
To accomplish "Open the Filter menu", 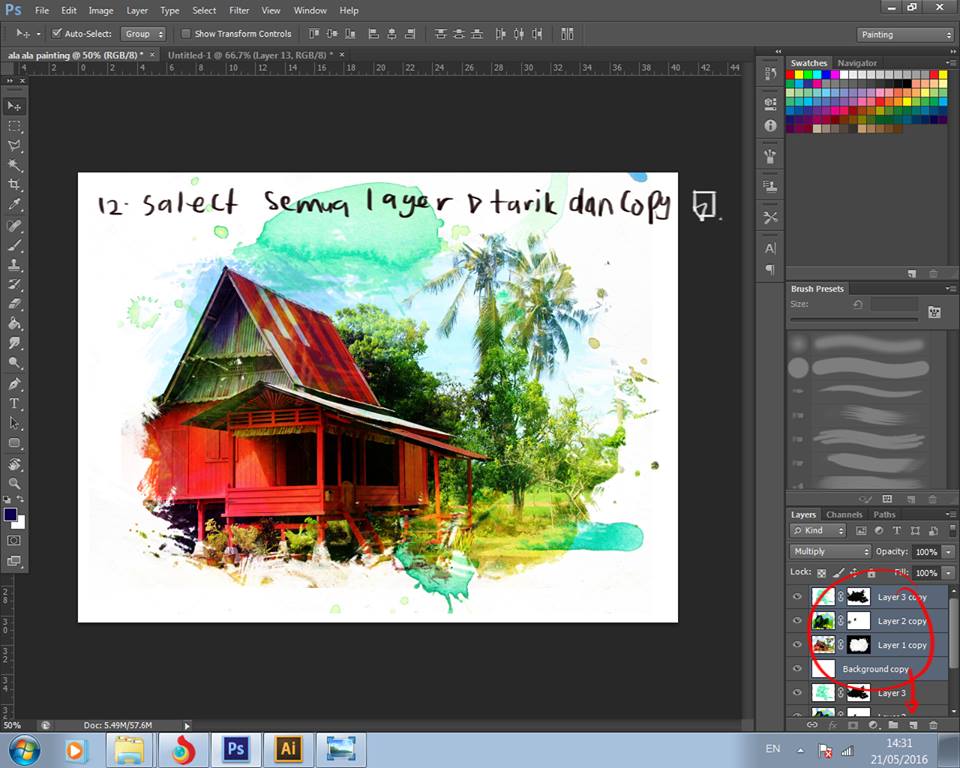I will coord(239,10).
